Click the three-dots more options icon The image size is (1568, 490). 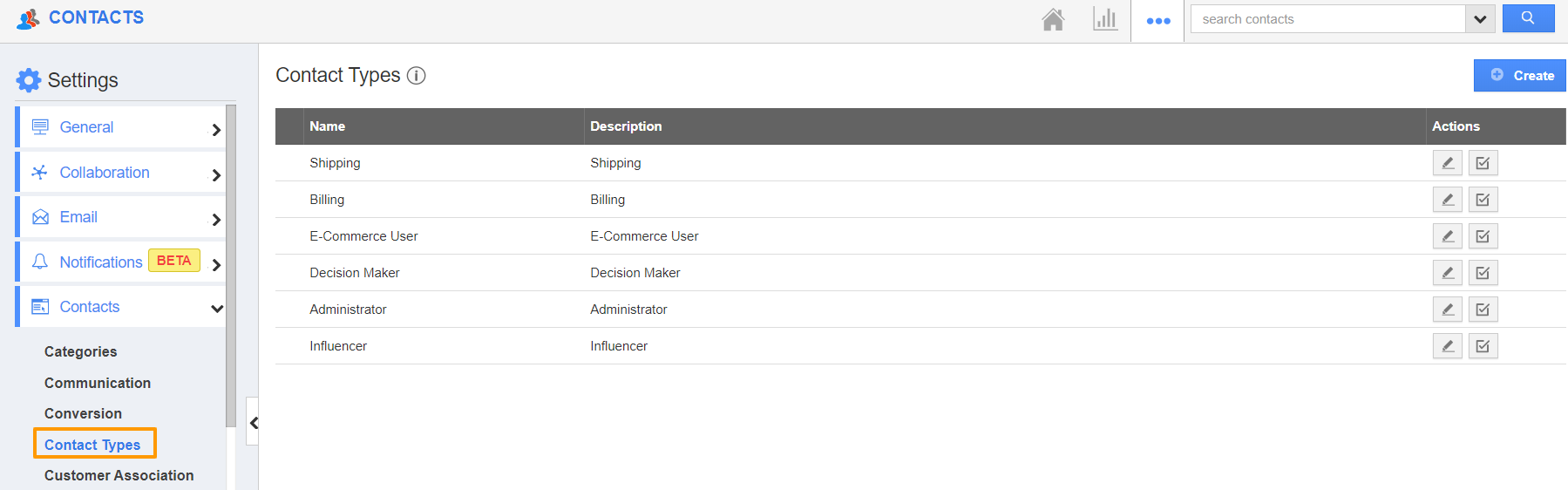[1158, 21]
